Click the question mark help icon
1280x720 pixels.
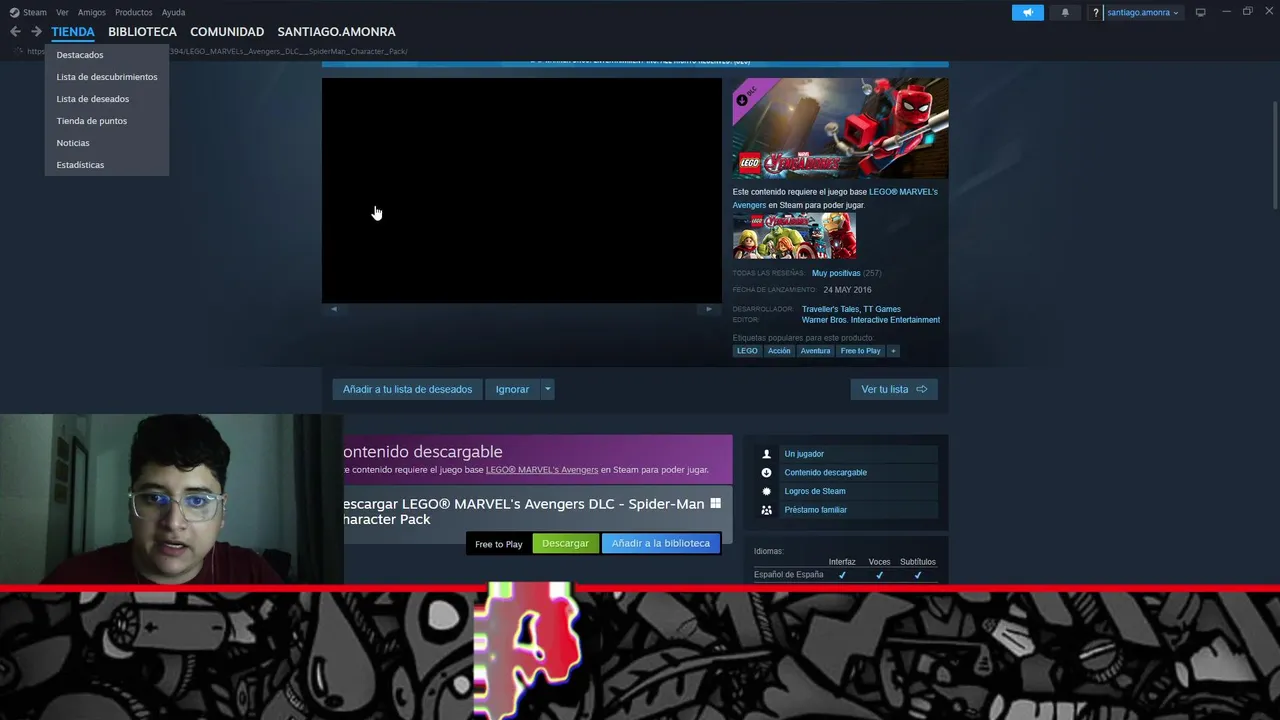[1096, 12]
